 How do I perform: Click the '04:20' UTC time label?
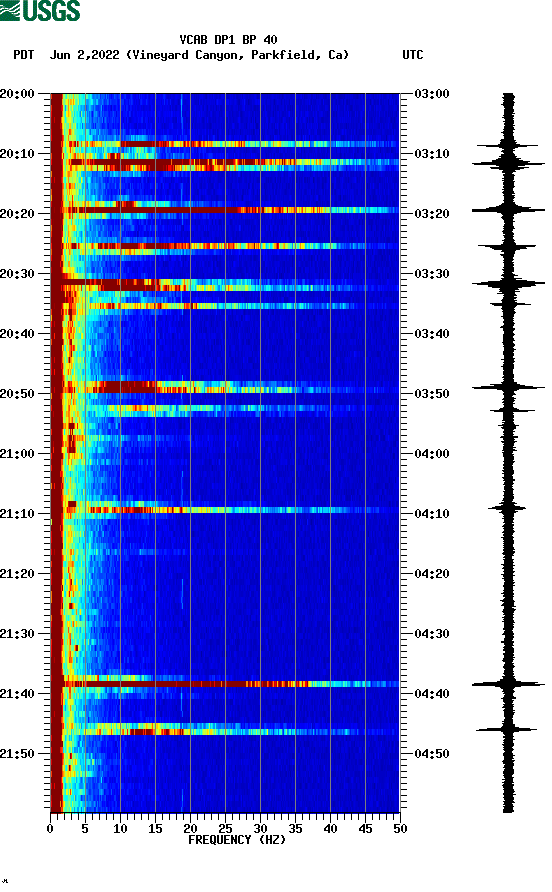click(x=432, y=574)
